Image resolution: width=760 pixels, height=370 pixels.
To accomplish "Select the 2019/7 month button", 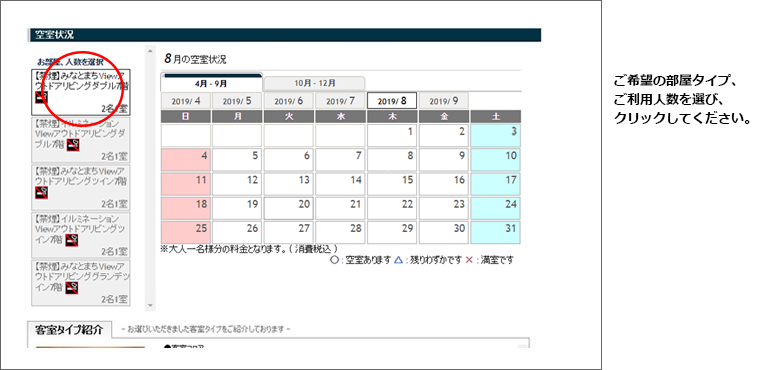I will pos(340,101).
